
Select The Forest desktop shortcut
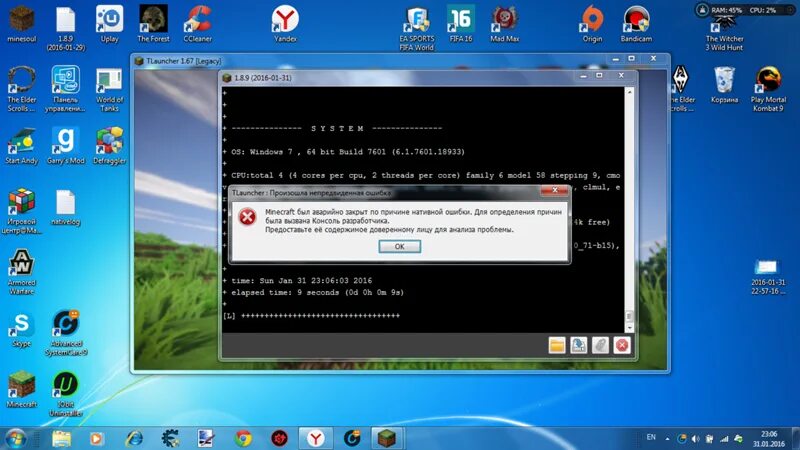(153, 24)
